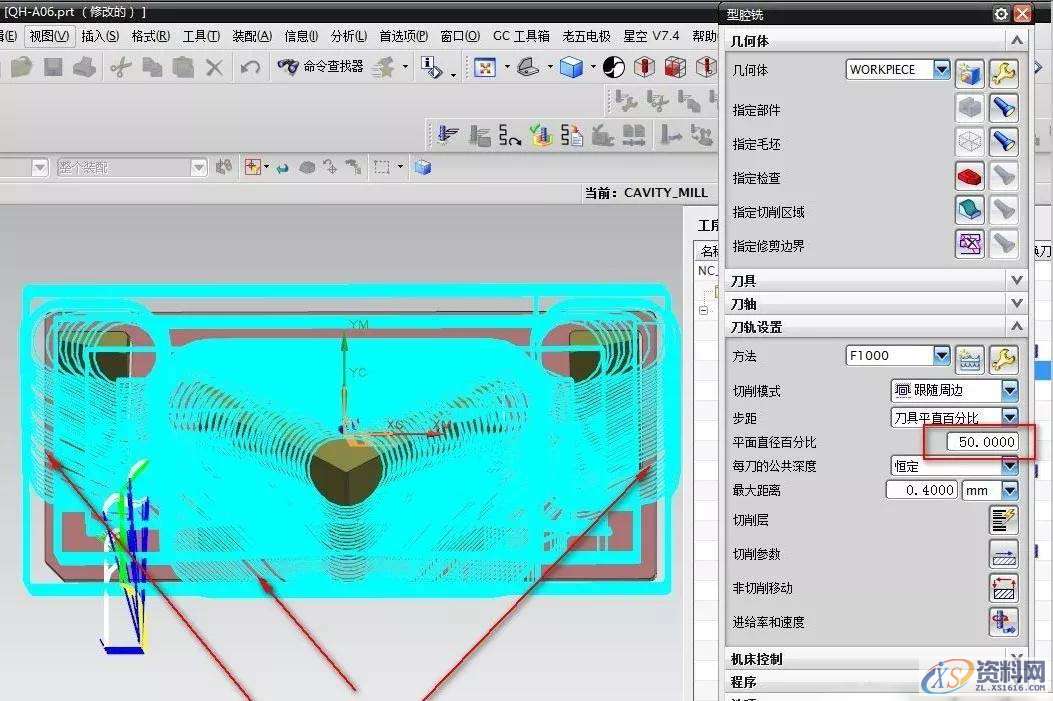Open the 首选项 menu

click(402, 34)
